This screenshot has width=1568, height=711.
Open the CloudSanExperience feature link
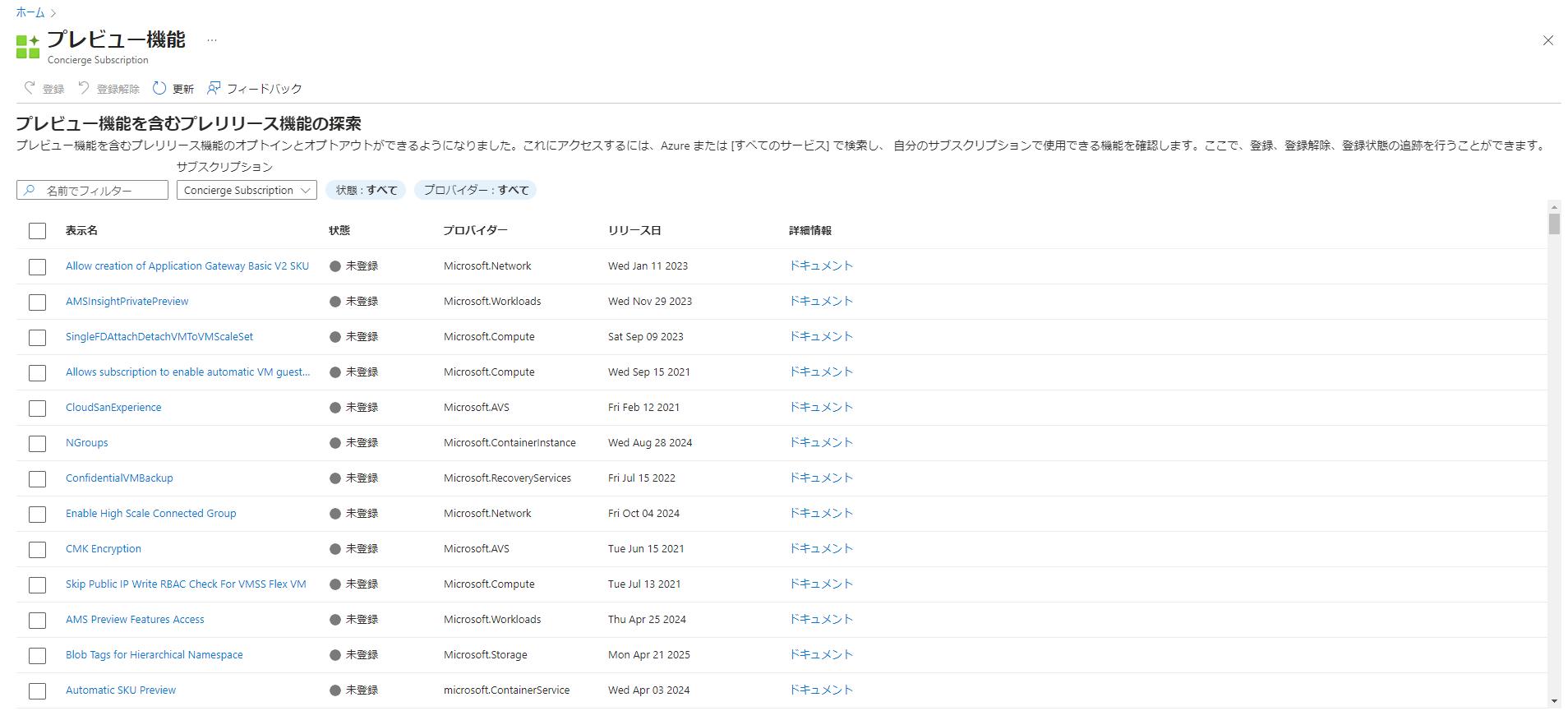113,408
